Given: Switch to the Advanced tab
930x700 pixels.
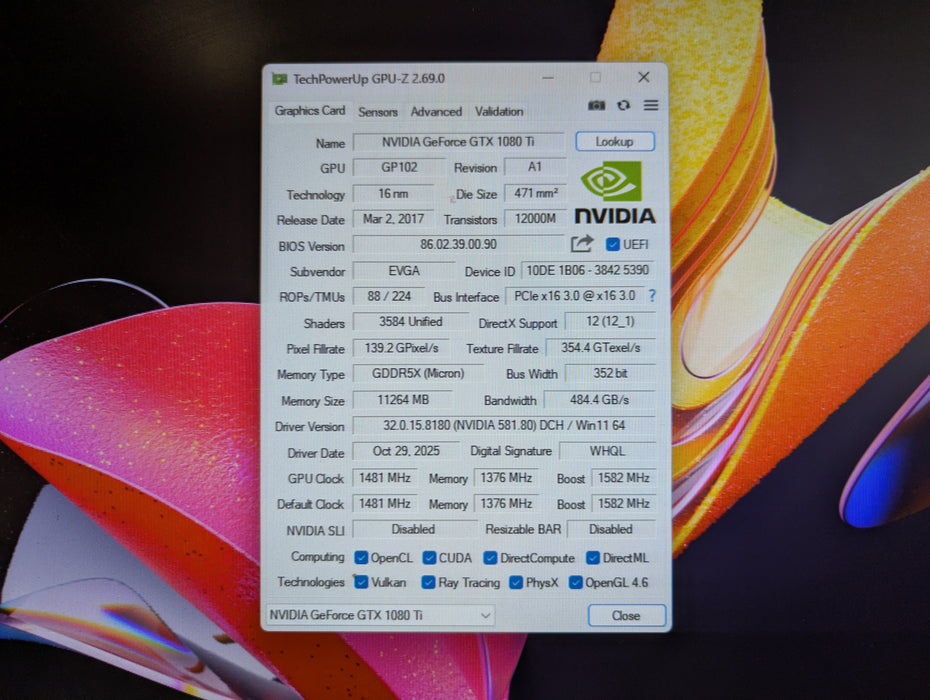Looking at the screenshot, I should 436,112.
